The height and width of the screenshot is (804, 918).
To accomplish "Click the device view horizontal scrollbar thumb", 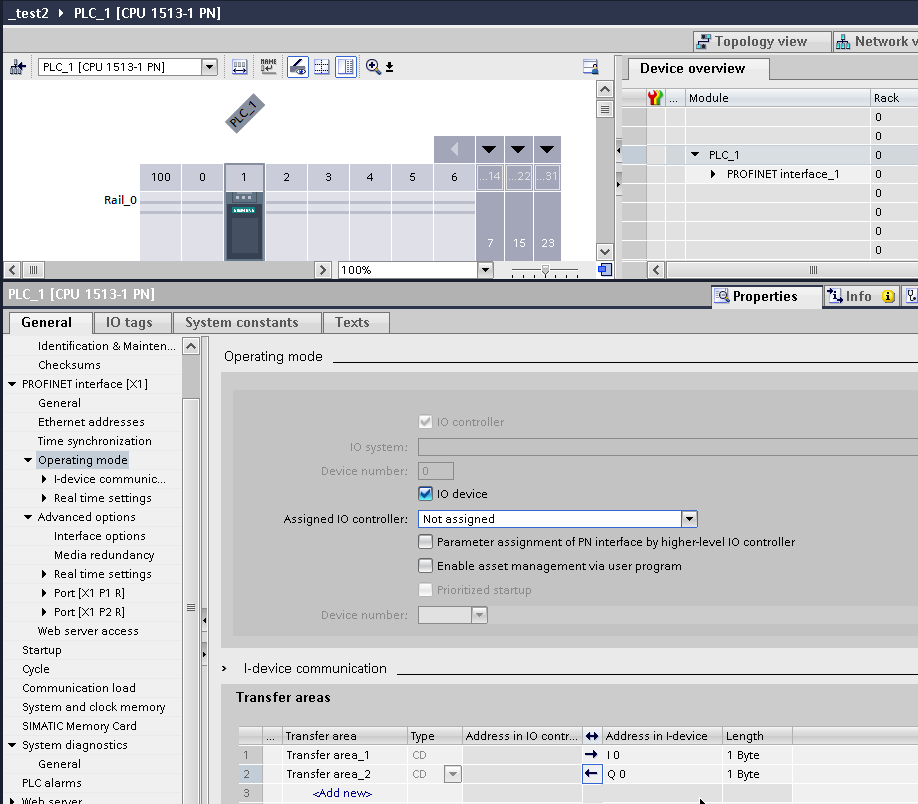I will (33, 270).
